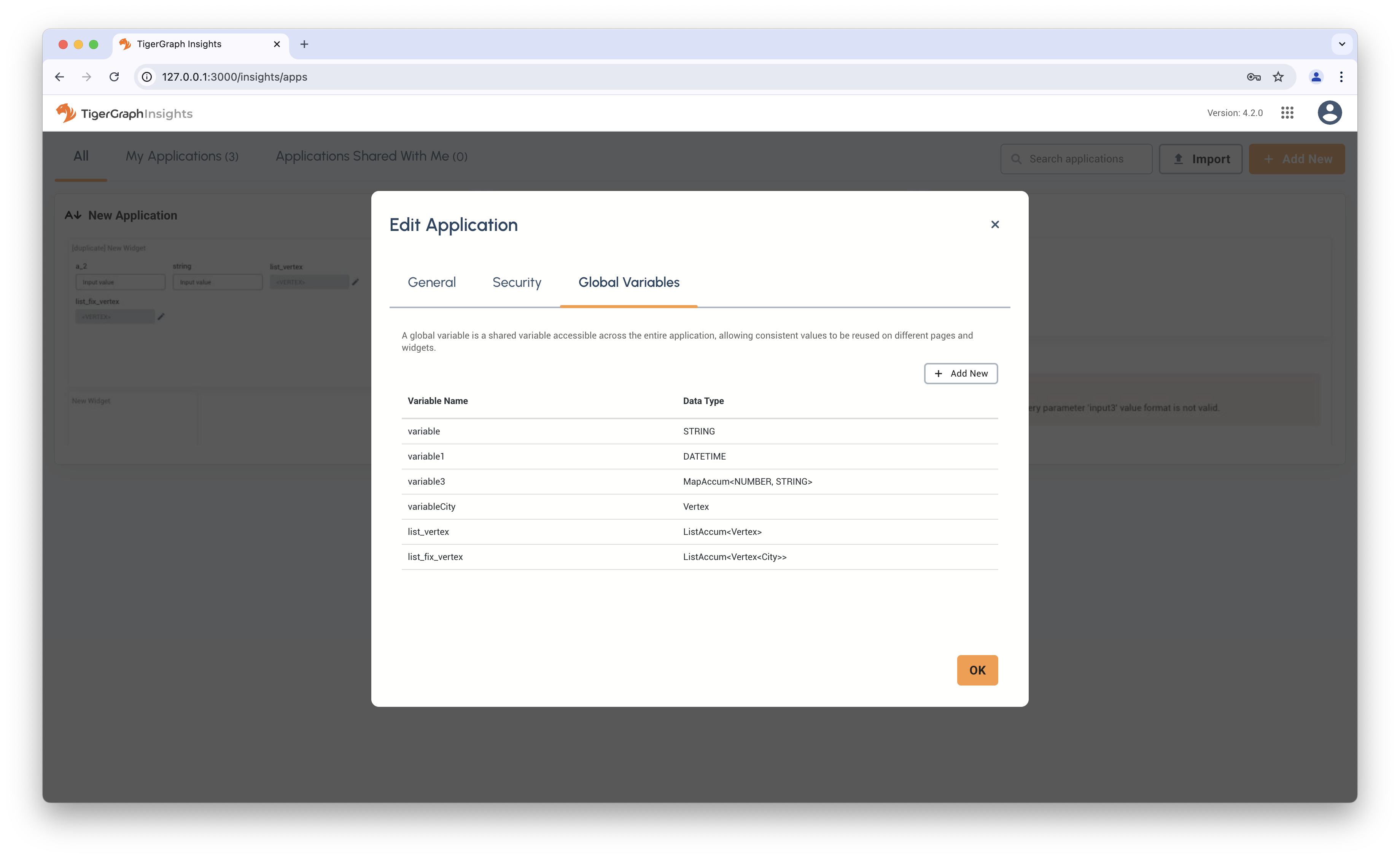
Task: Click the MapAccum<NUMBER, STRING> cell
Action: click(x=747, y=482)
